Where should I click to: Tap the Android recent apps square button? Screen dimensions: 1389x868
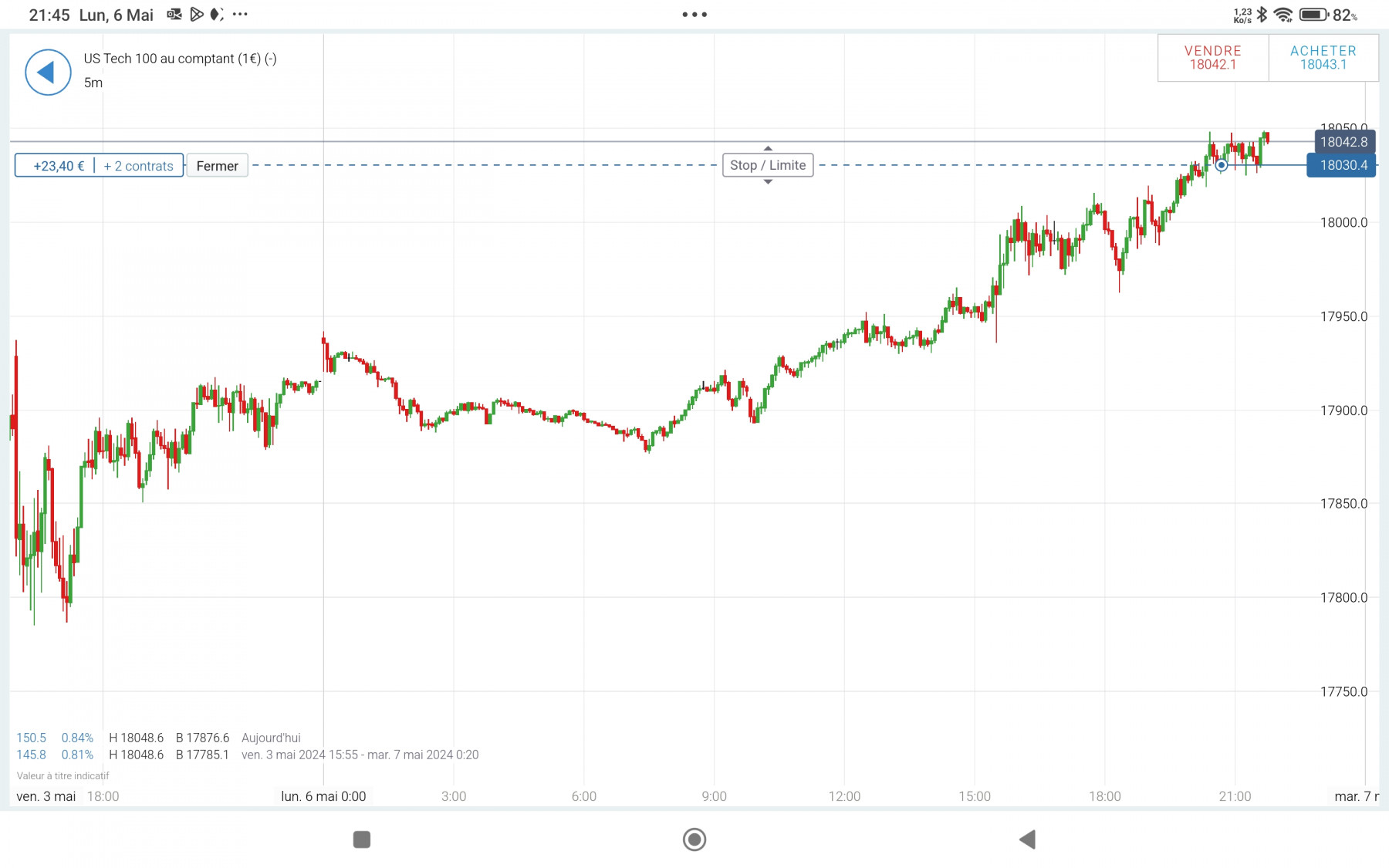pos(362,839)
